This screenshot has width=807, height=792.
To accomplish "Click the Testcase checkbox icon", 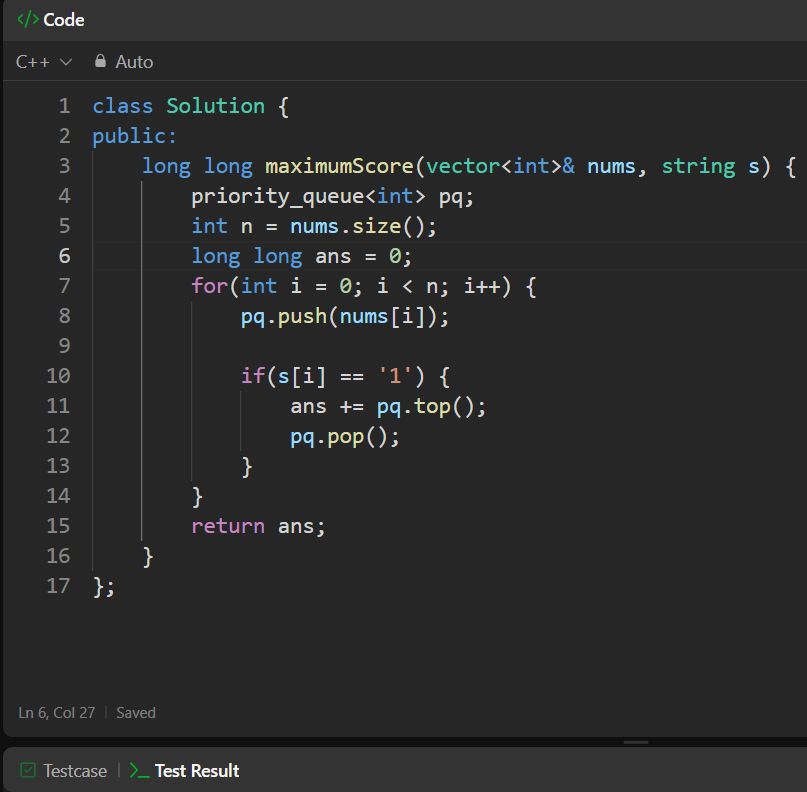I will (28, 770).
